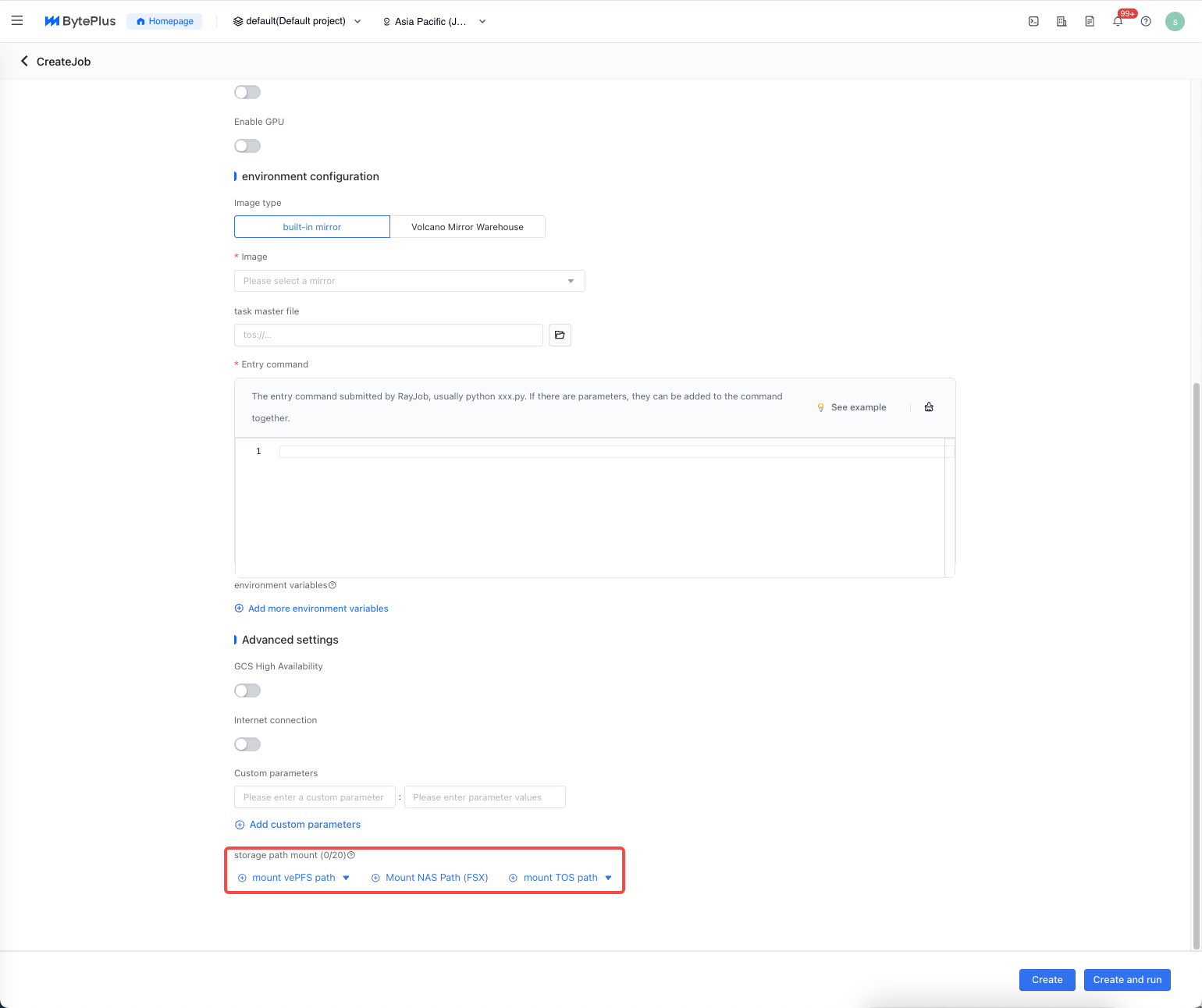Go back using the CreateJob arrow
The height and width of the screenshot is (1008, 1202).
tap(24, 61)
